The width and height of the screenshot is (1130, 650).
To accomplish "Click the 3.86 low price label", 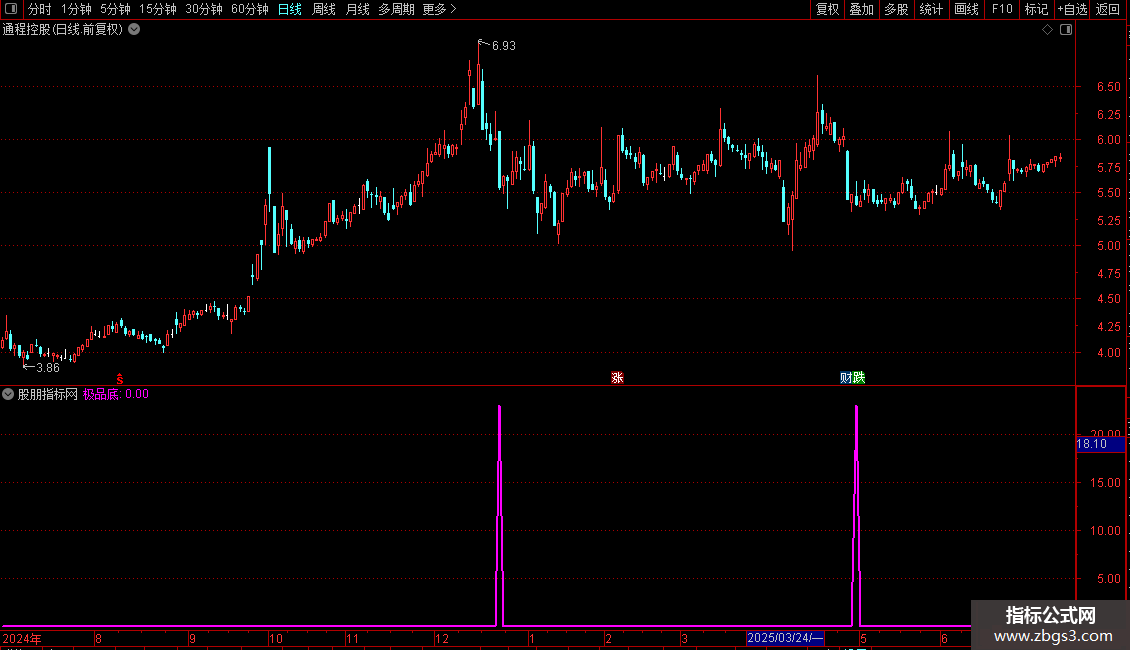I will click(x=48, y=368).
